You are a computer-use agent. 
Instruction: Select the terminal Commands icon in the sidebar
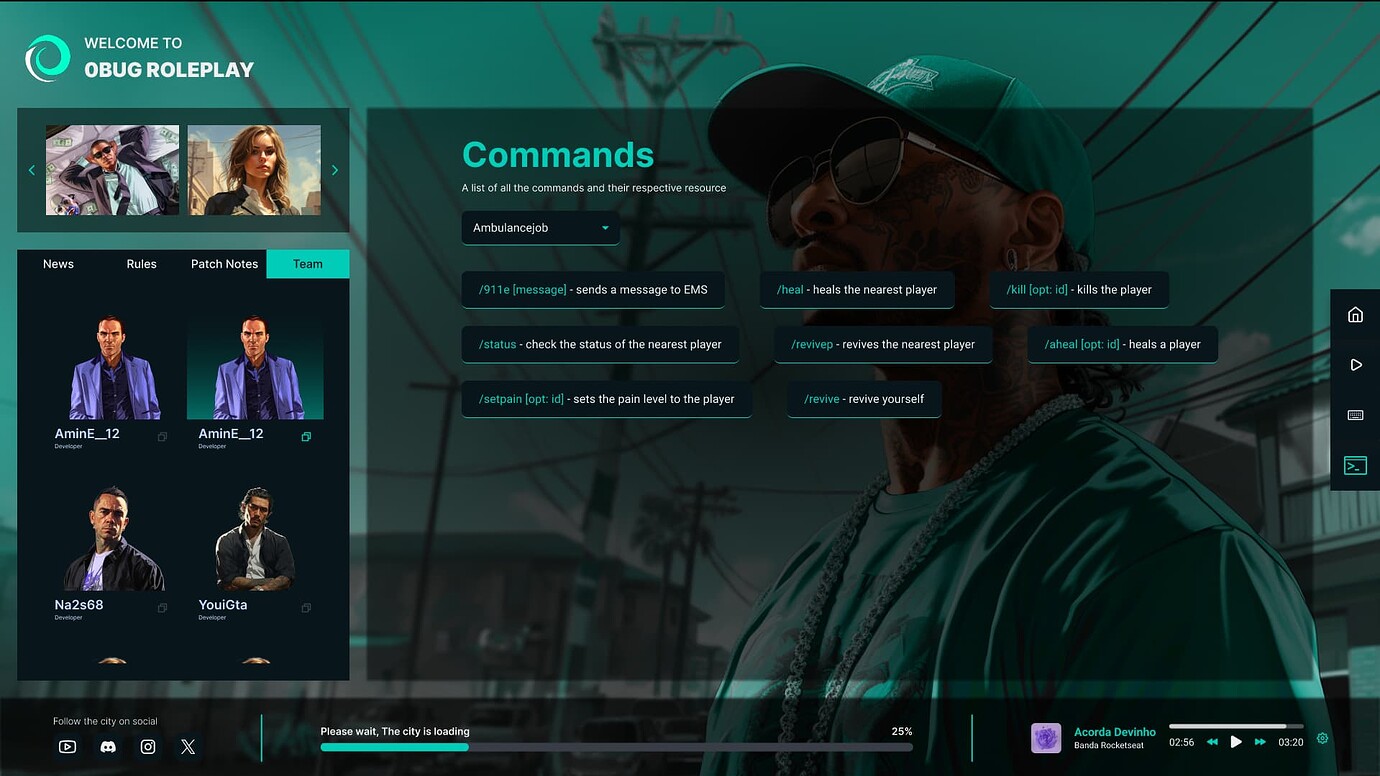pyautogui.click(x=1355, y=465)
